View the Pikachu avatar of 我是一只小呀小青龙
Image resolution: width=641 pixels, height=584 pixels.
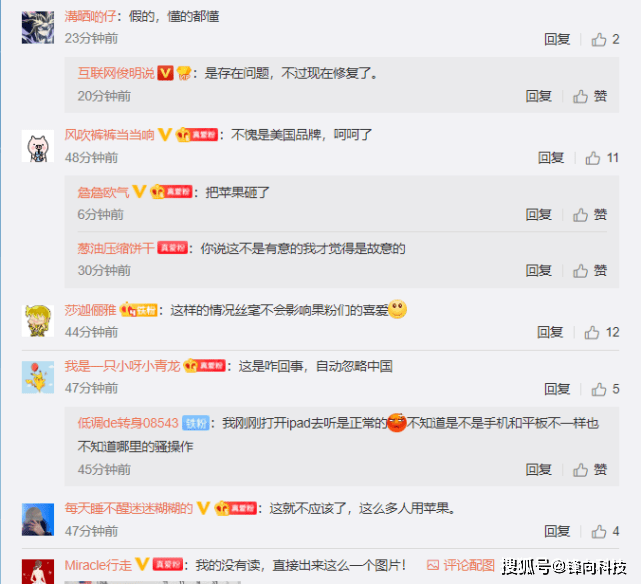[x=38, y=377]
